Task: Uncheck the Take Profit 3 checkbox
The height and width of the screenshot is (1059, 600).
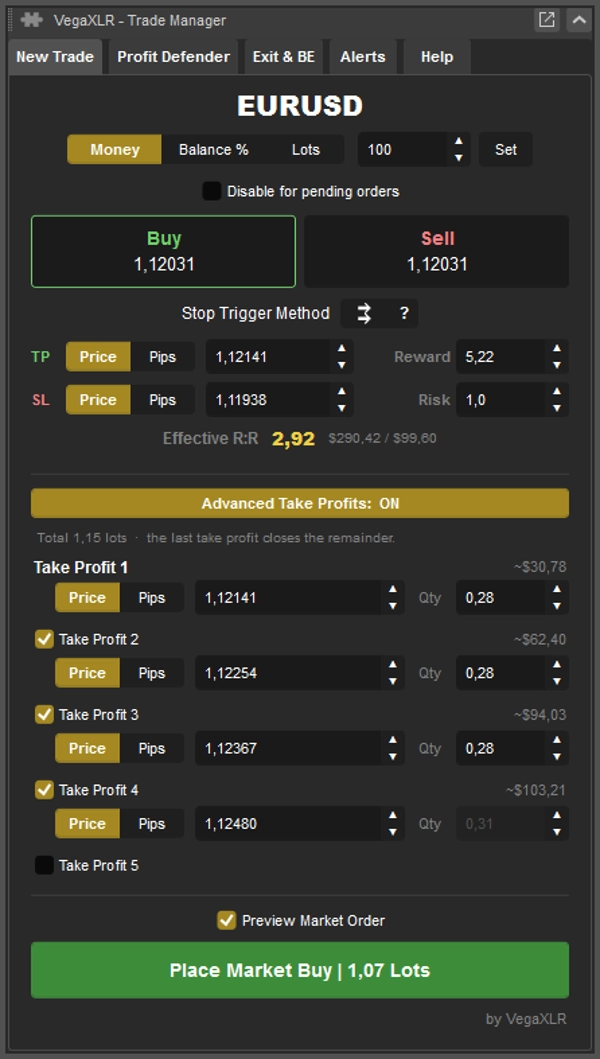Action: click(x=44, y=715)
